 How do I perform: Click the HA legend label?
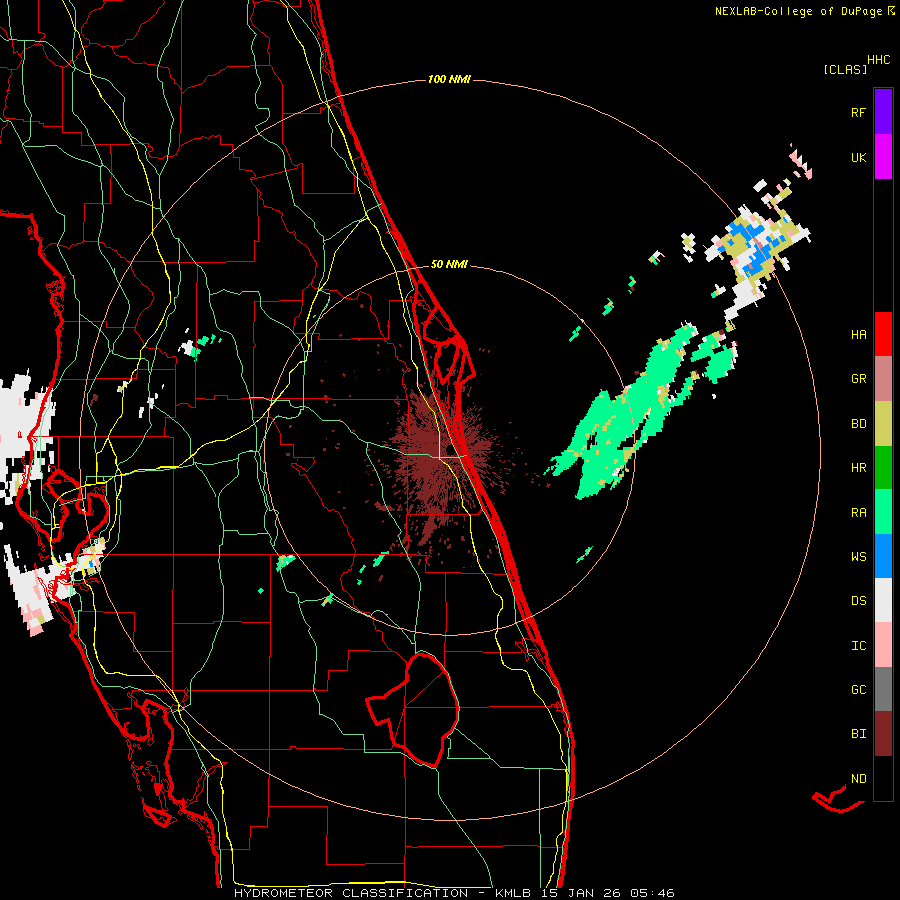858,335
